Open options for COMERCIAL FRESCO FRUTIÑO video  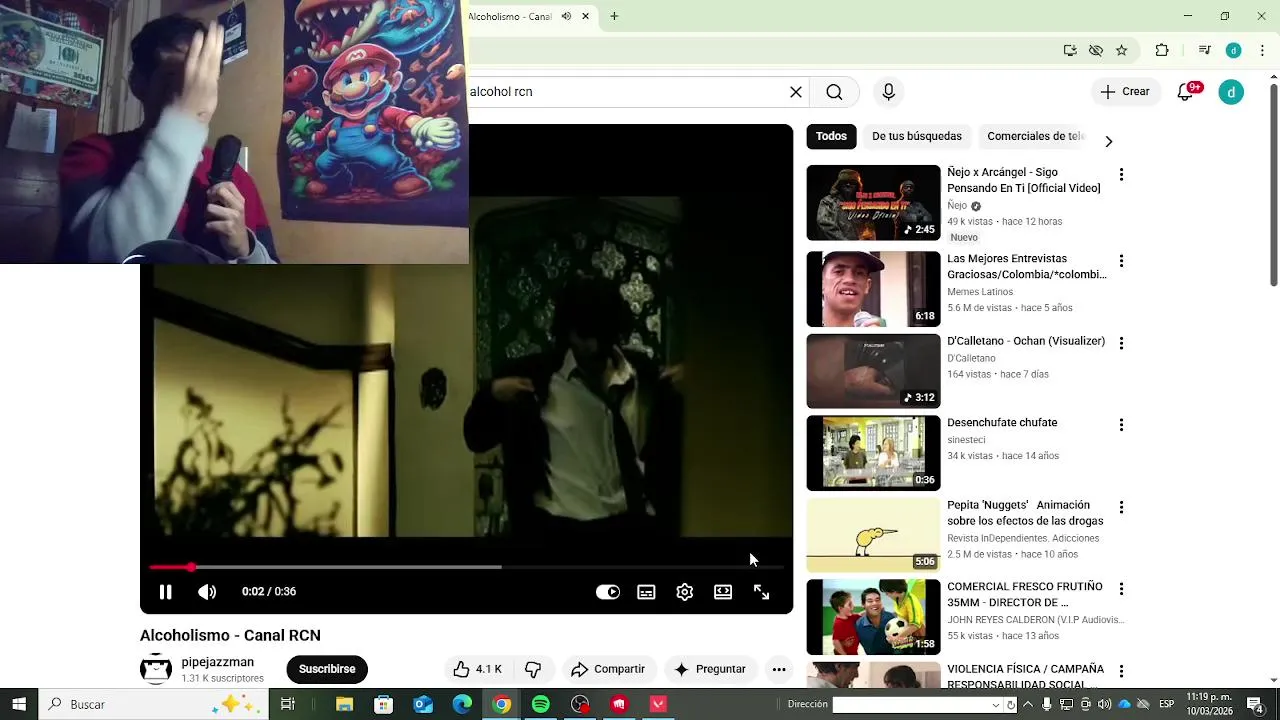(1121, 589)
